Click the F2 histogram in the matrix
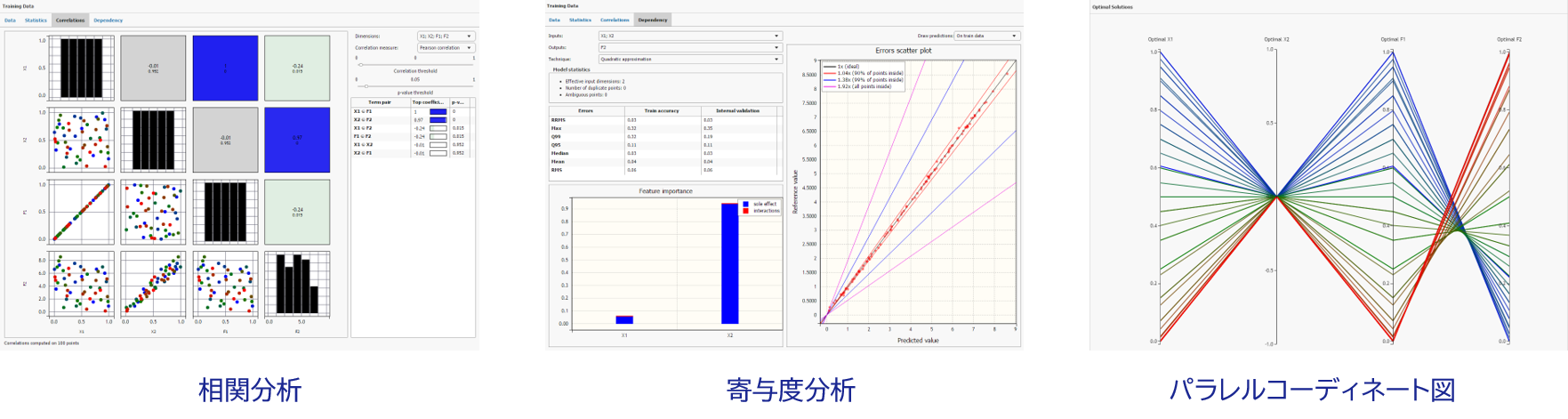 (297, 283)
